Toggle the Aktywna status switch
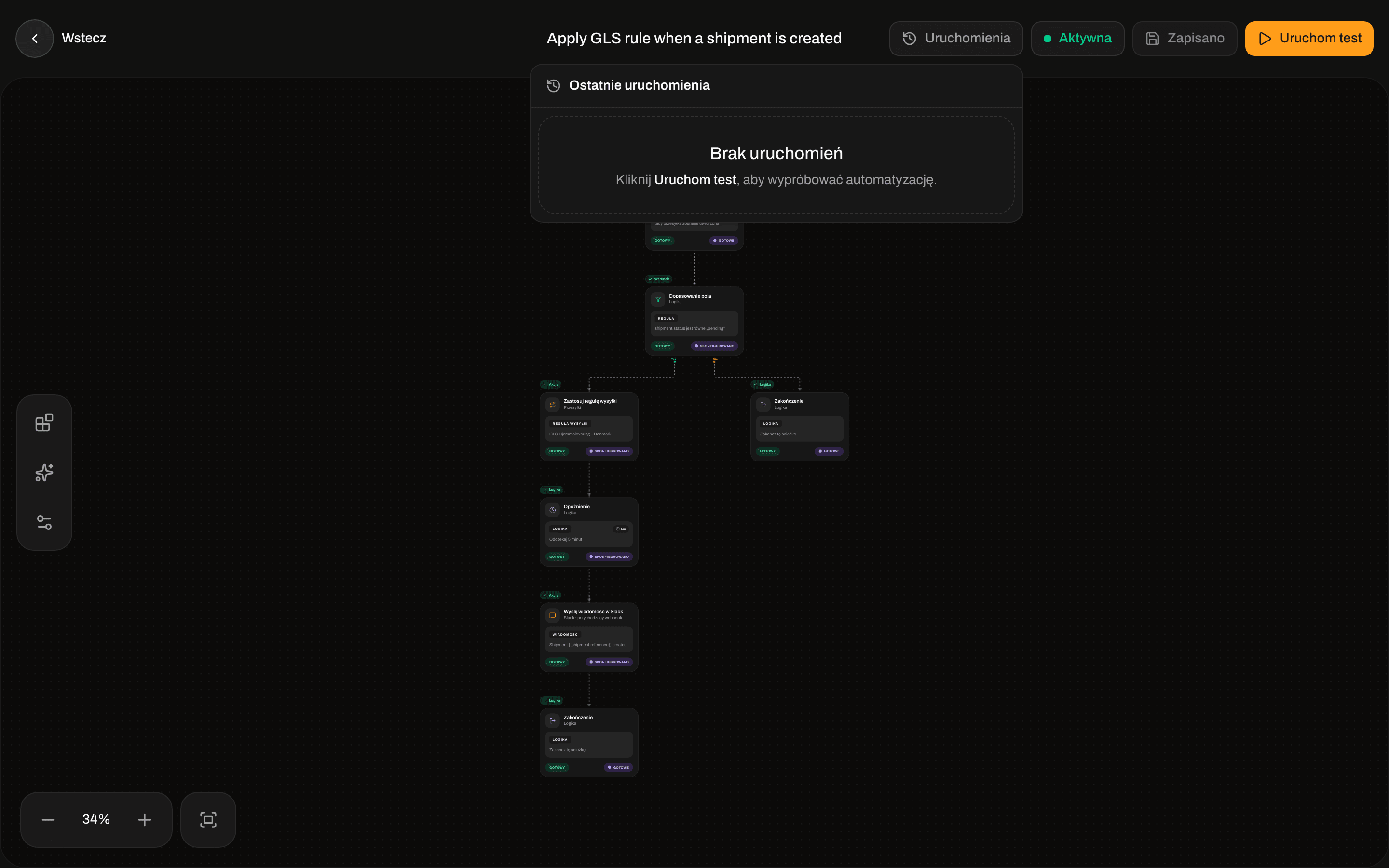 [x=1077, y=39]
